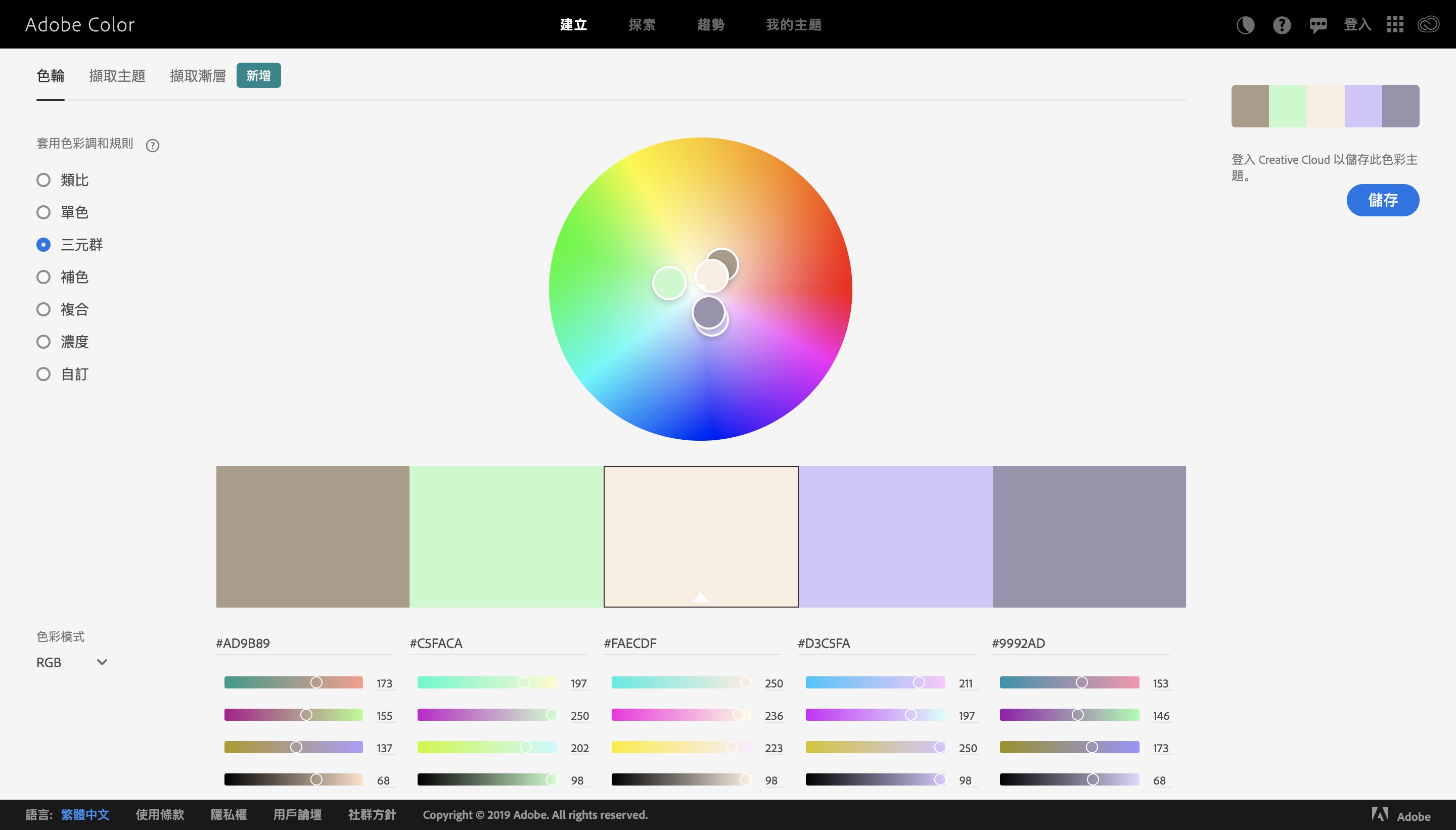The width and height of the screenshot is (1456, 830).
Task: Select the 類比 harmony rule
Action: 43,180
